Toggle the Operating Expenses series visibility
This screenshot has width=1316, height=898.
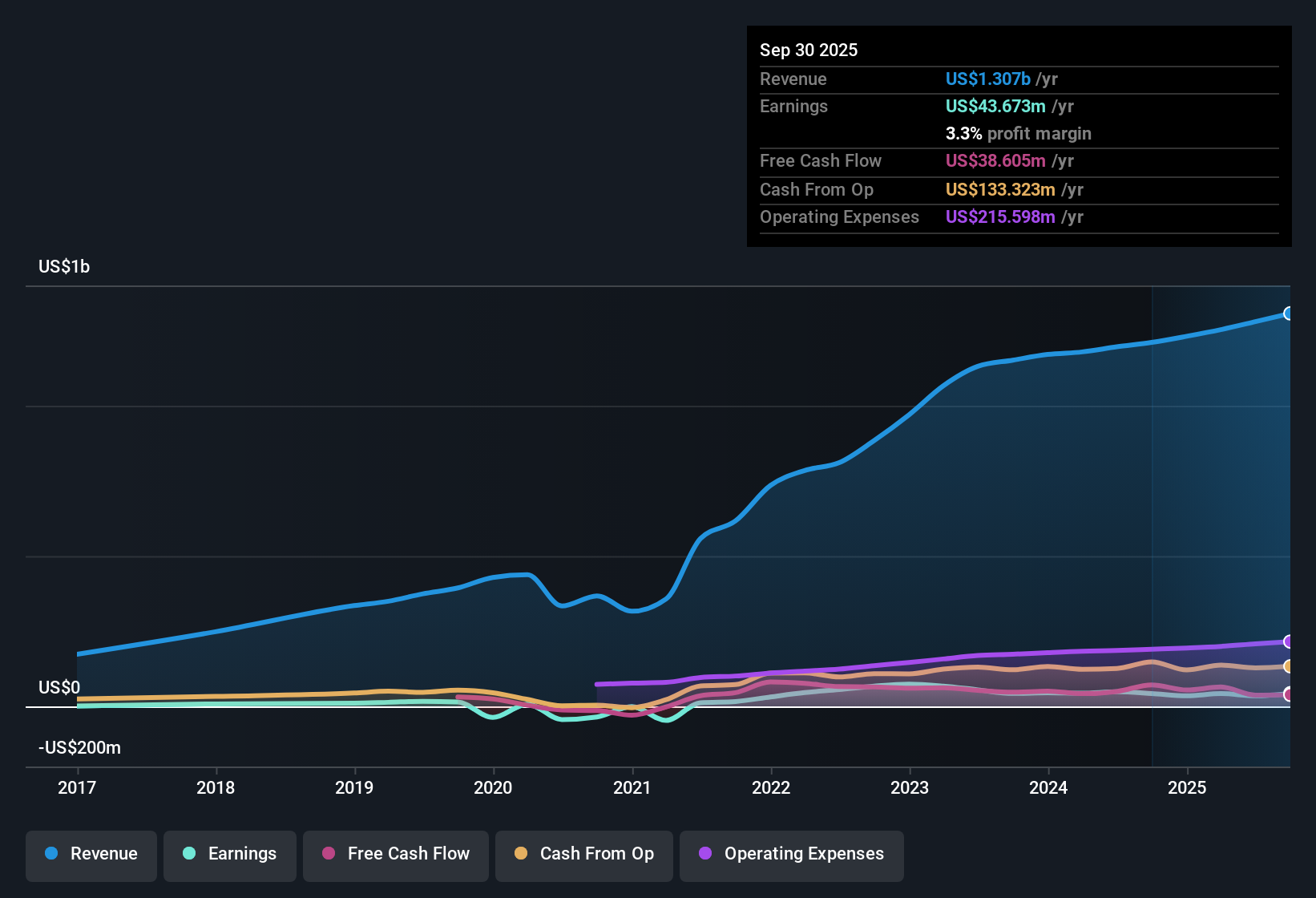tap(791, 856)
